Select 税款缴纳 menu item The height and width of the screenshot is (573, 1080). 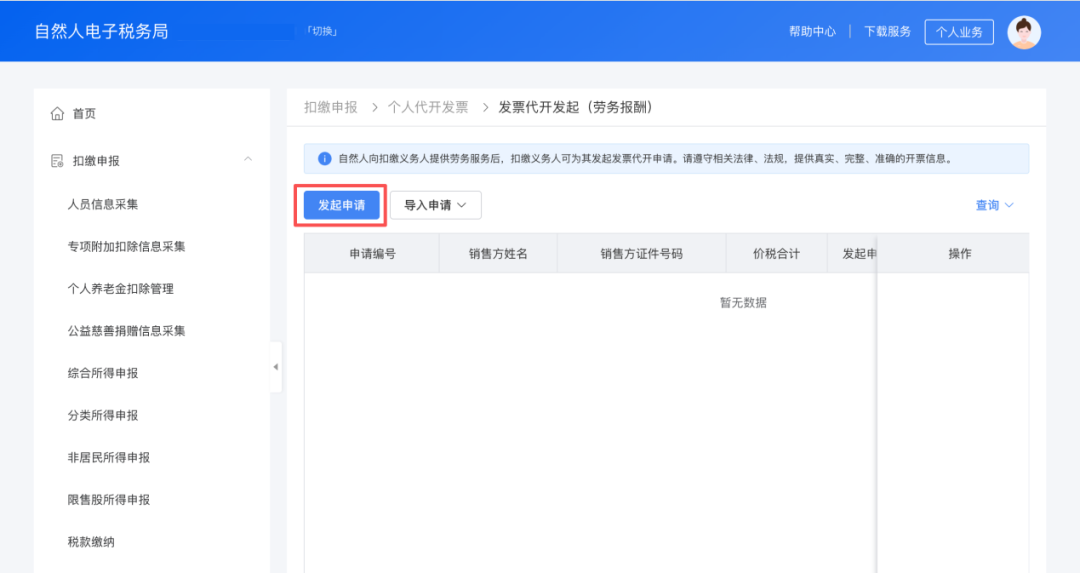tap(91, 542)
